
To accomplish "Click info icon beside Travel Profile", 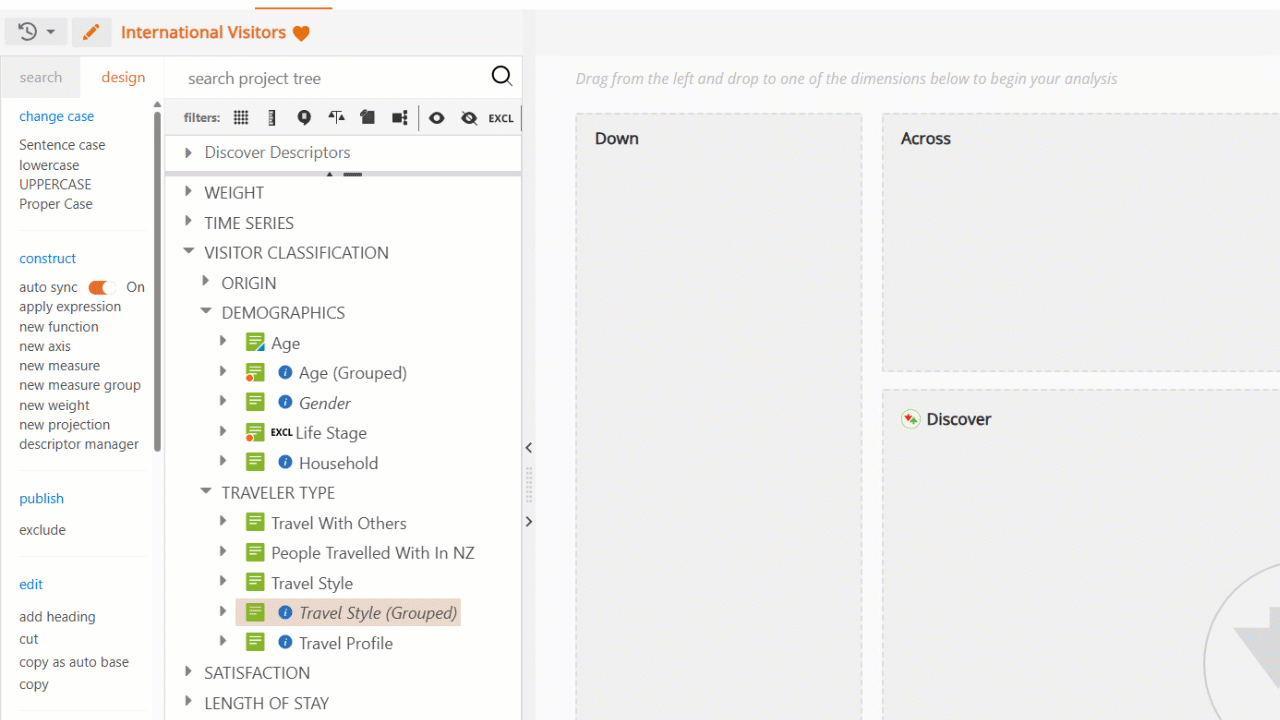I will coord(285,642).
